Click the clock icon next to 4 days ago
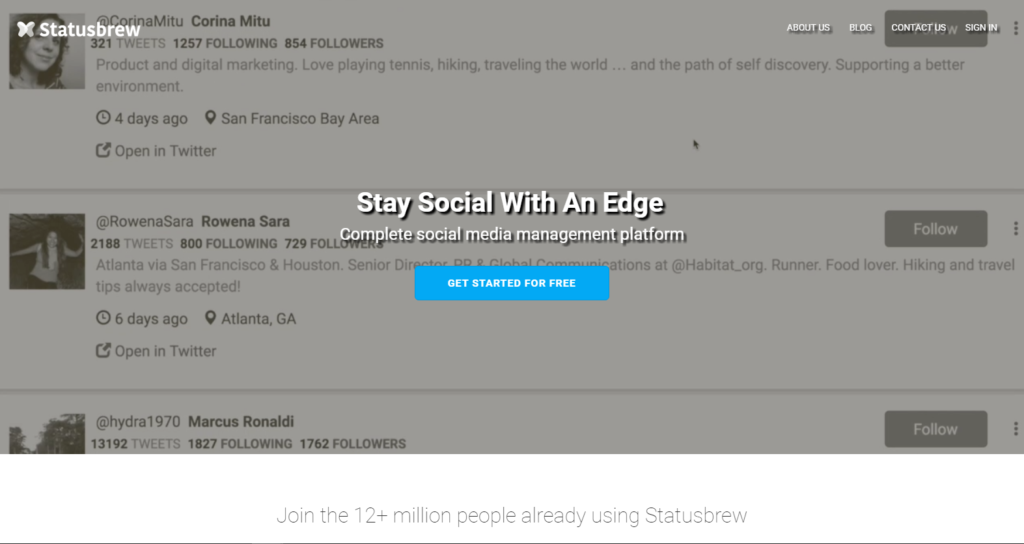The height and width of the screenshot is (544, 1024). [103, 118]
